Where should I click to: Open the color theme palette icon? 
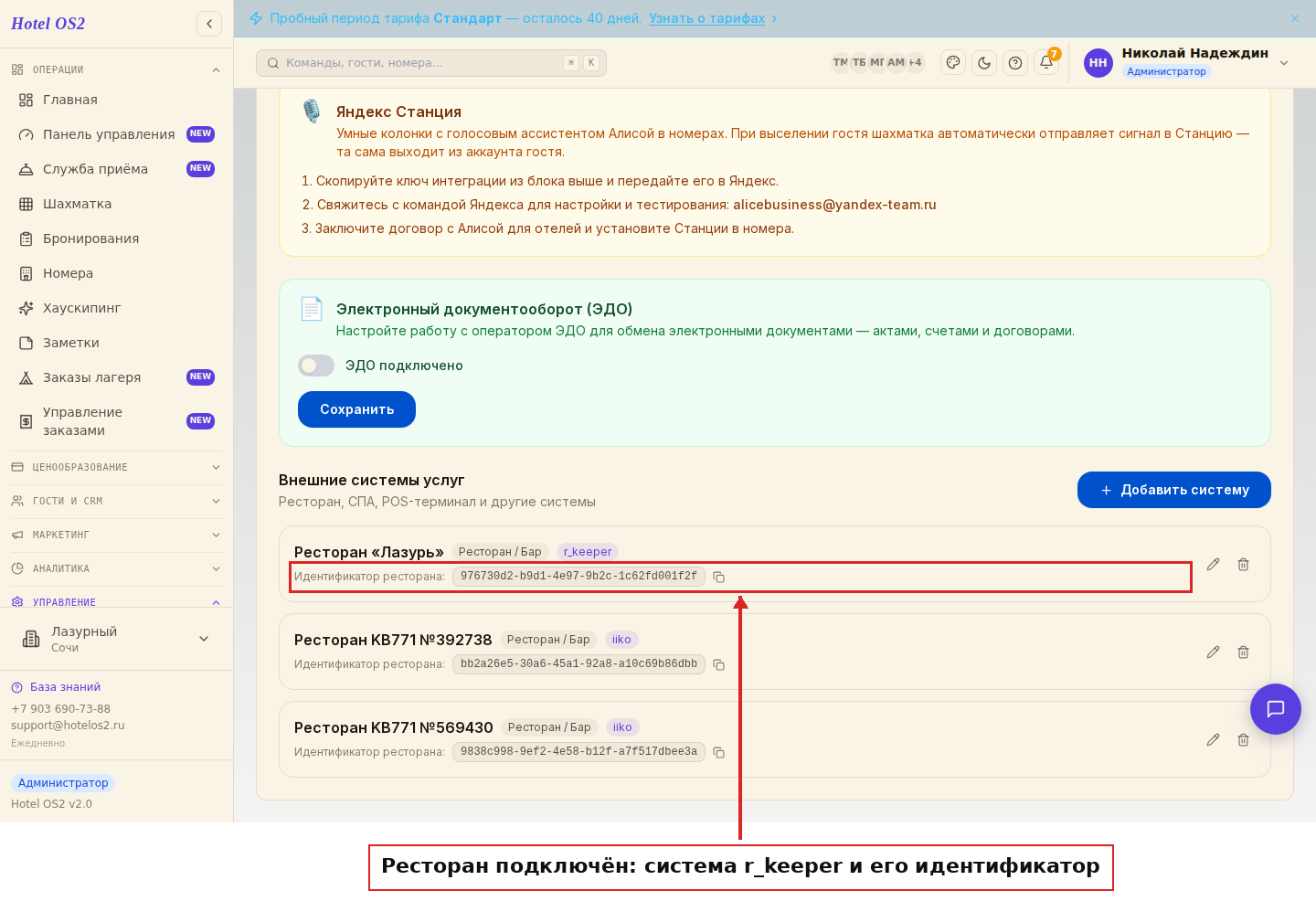coord(953,63)
